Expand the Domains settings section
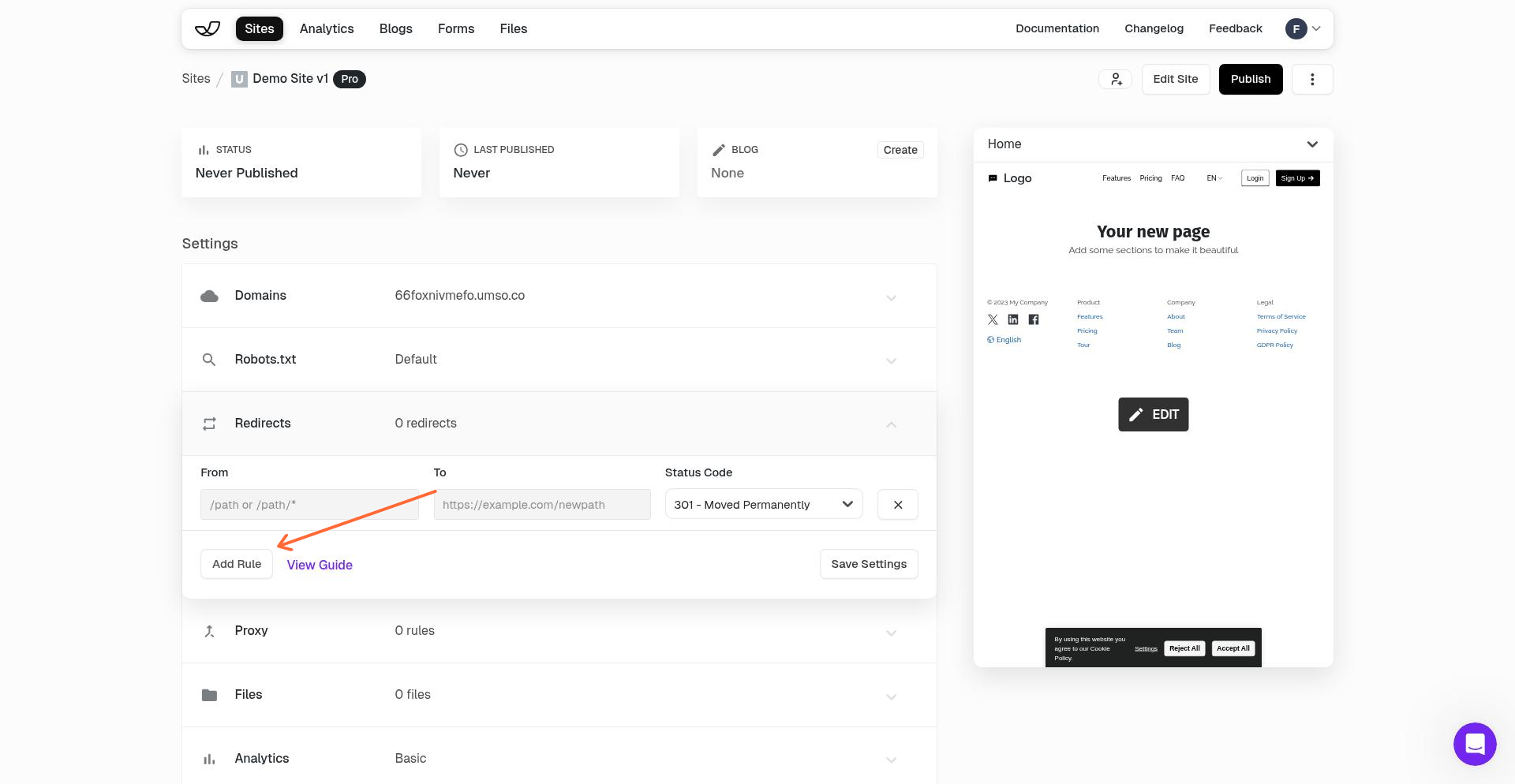Screen dimensions: 1515x784 click(891, 298)
